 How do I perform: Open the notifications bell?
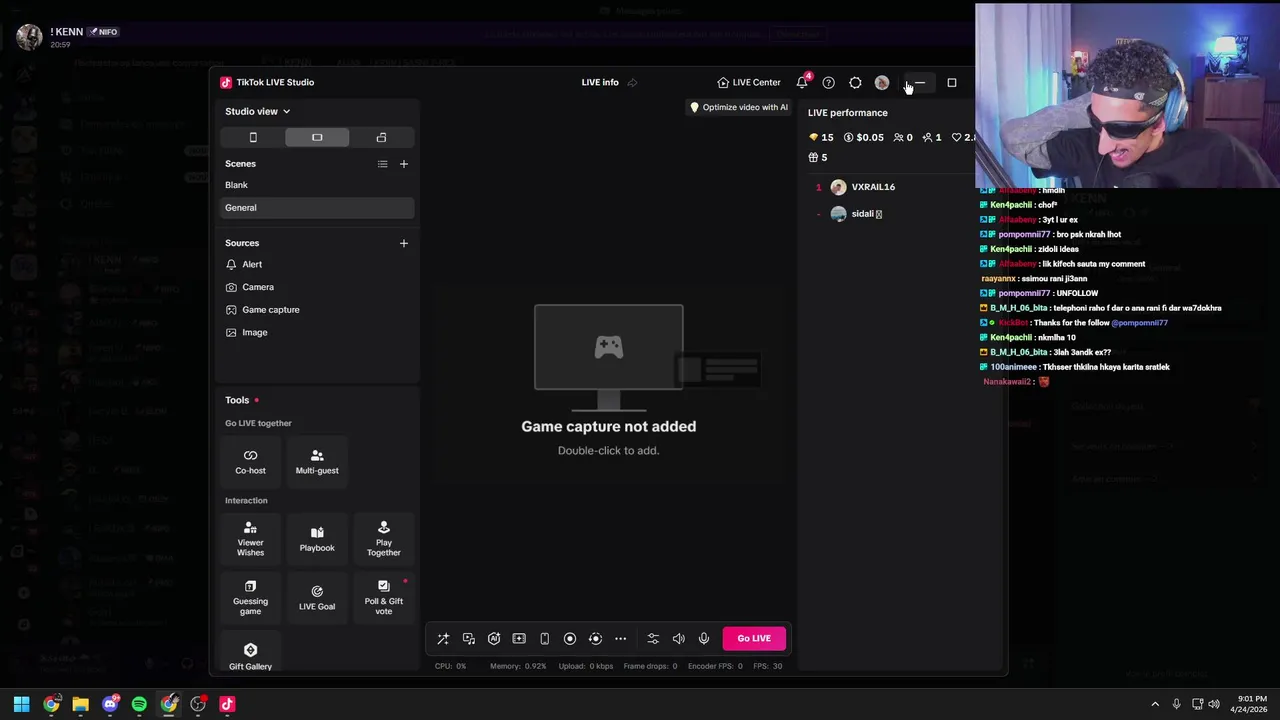(x=802, y=82)
